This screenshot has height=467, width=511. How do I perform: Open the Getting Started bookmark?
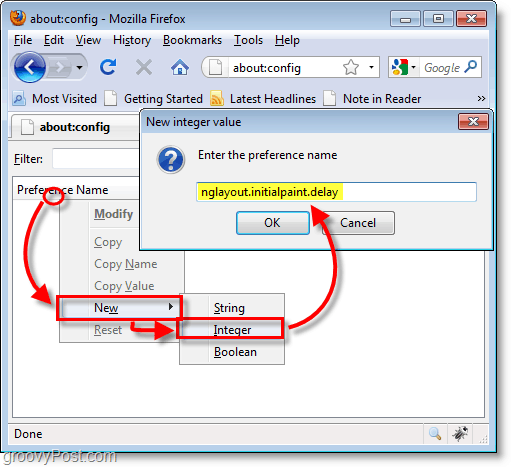click(x=154, y=99)
